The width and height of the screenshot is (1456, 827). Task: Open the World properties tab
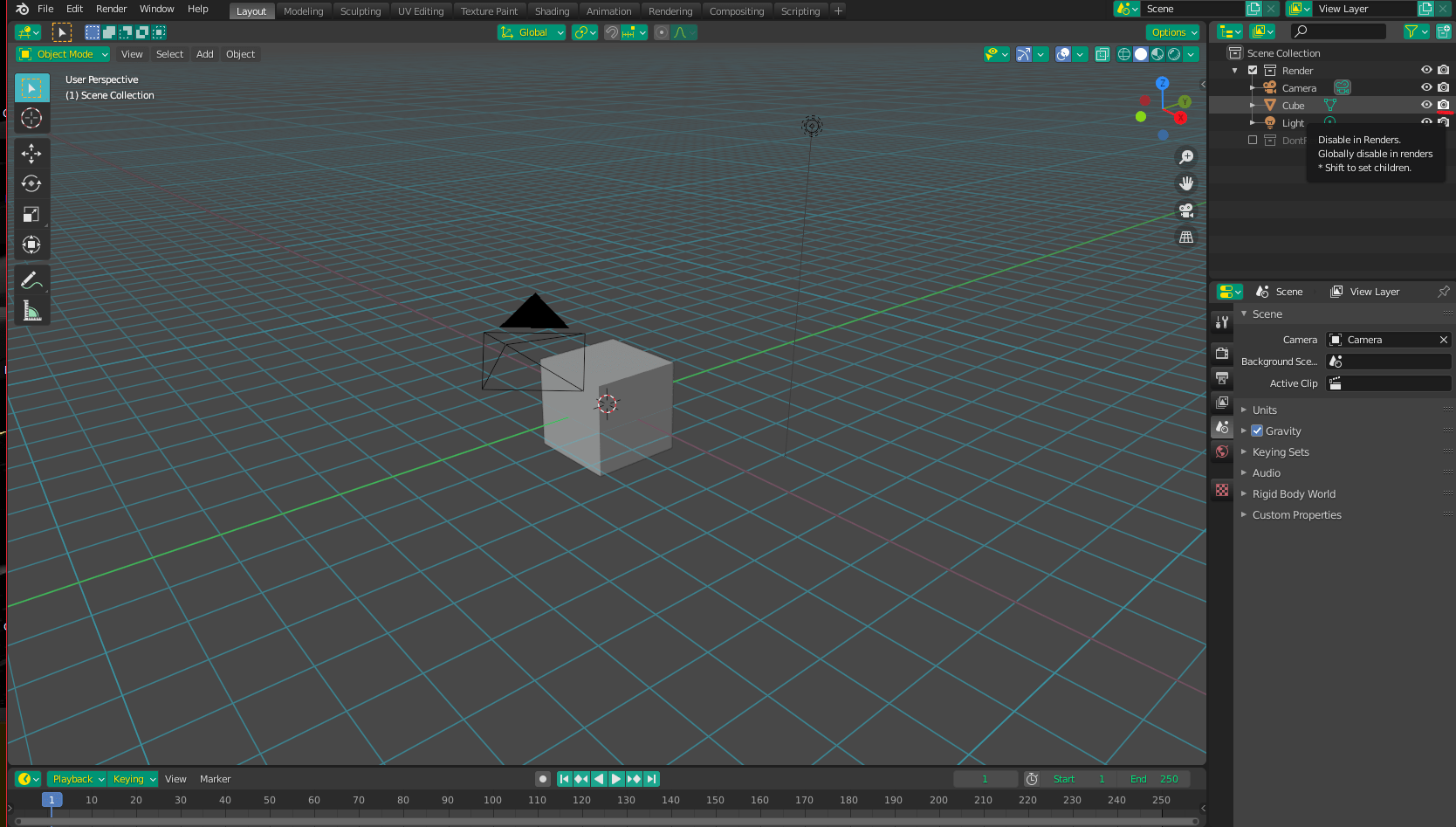1221,451
